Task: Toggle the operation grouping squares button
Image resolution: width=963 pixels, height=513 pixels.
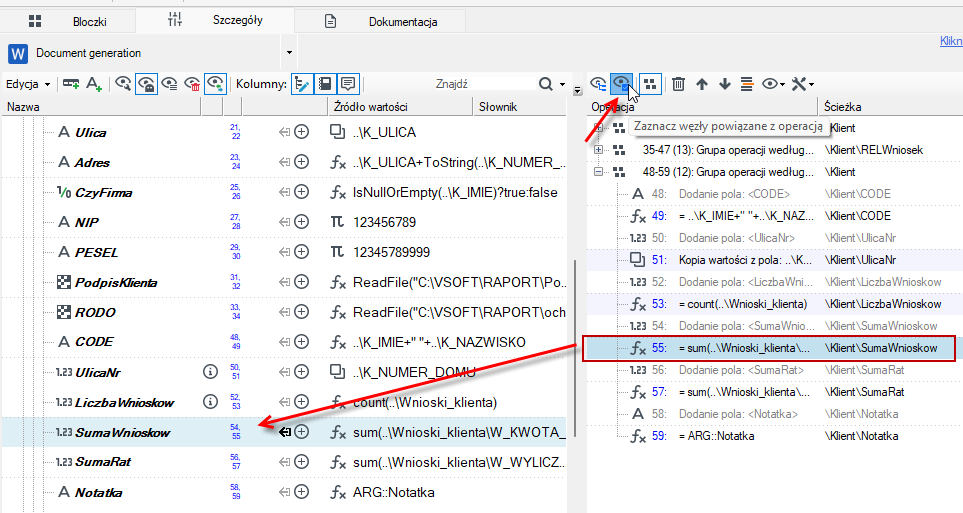Action: pyautogui.click(x=650, y=84)
